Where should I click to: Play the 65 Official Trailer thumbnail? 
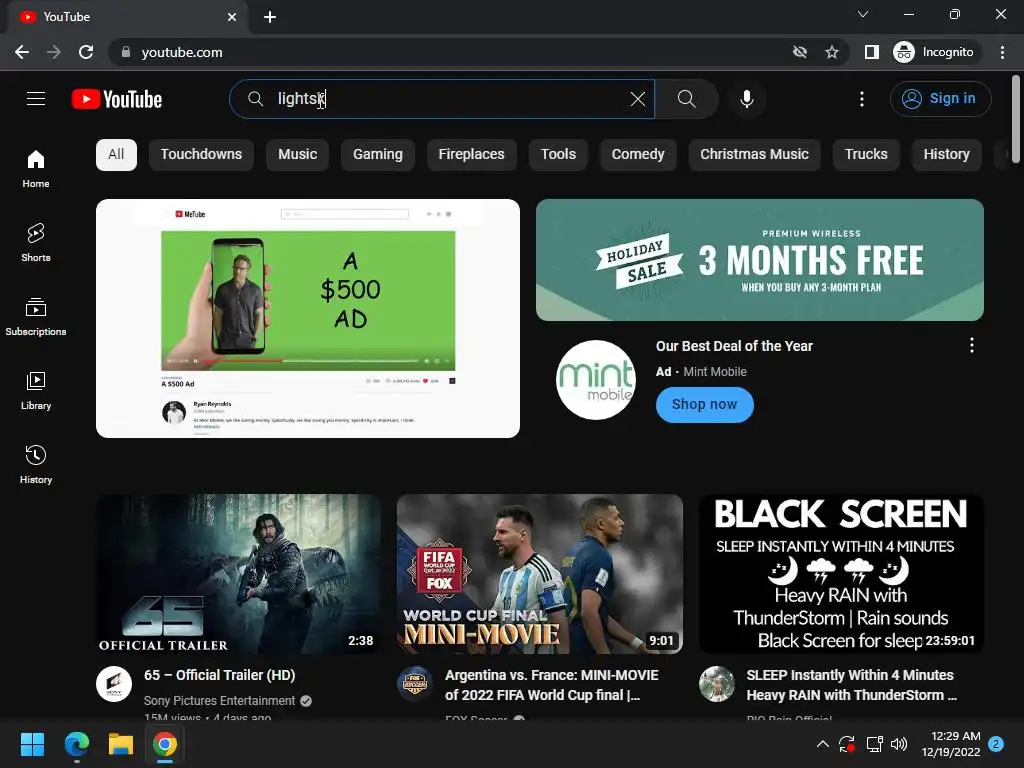click(239, 574)
